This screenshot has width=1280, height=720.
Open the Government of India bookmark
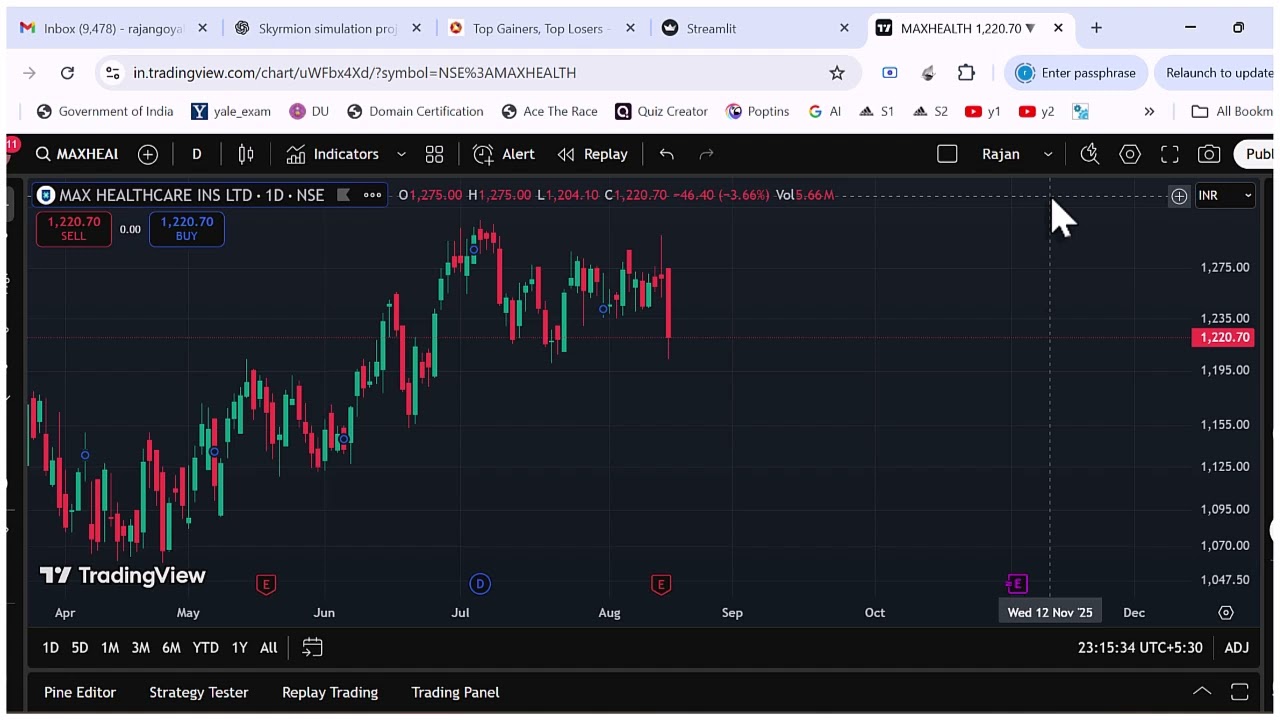[105, 111]
